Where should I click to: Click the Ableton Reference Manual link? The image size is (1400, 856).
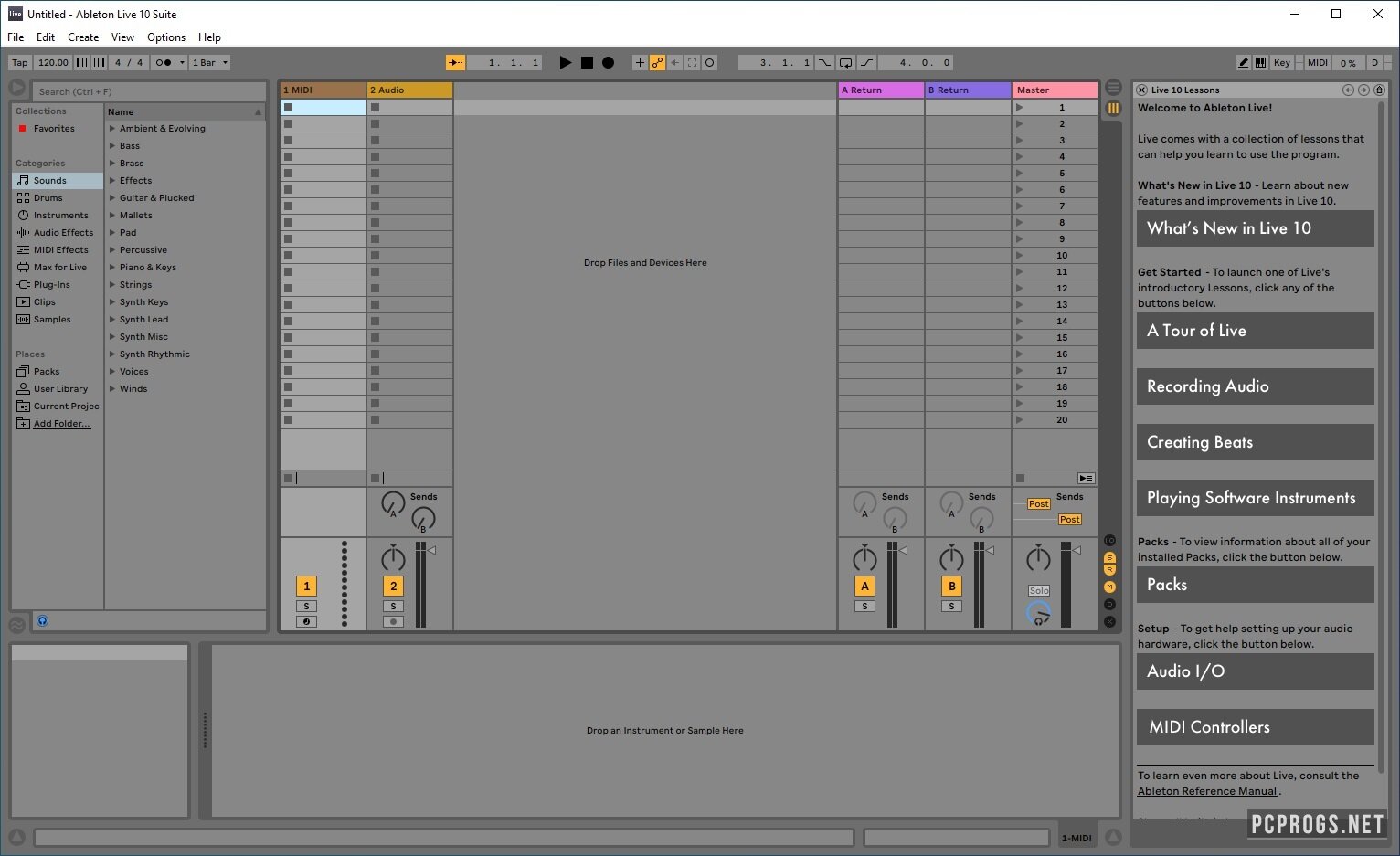point(1206,791)
